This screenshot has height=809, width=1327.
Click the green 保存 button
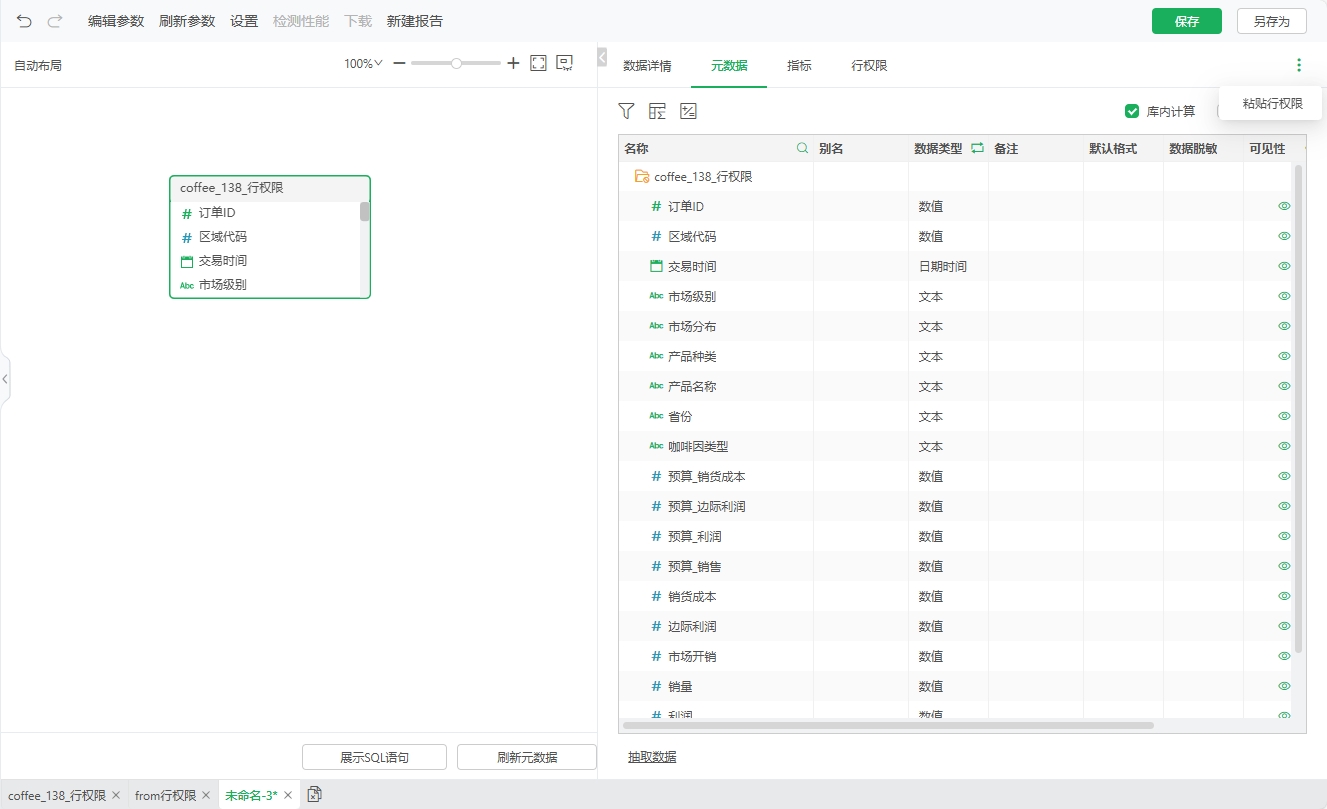(1186, 21)
